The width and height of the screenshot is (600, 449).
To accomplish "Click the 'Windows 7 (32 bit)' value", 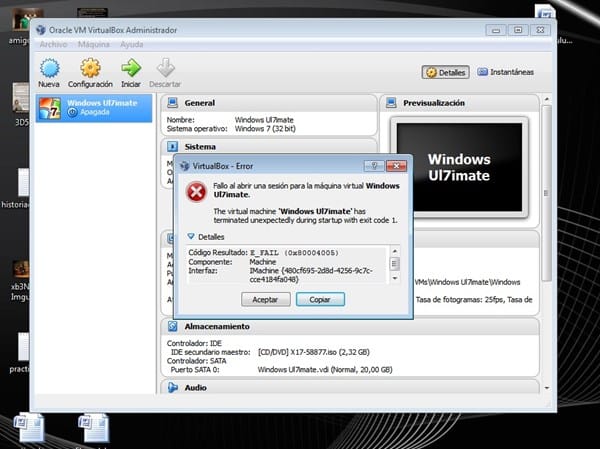I will point(265,129).
